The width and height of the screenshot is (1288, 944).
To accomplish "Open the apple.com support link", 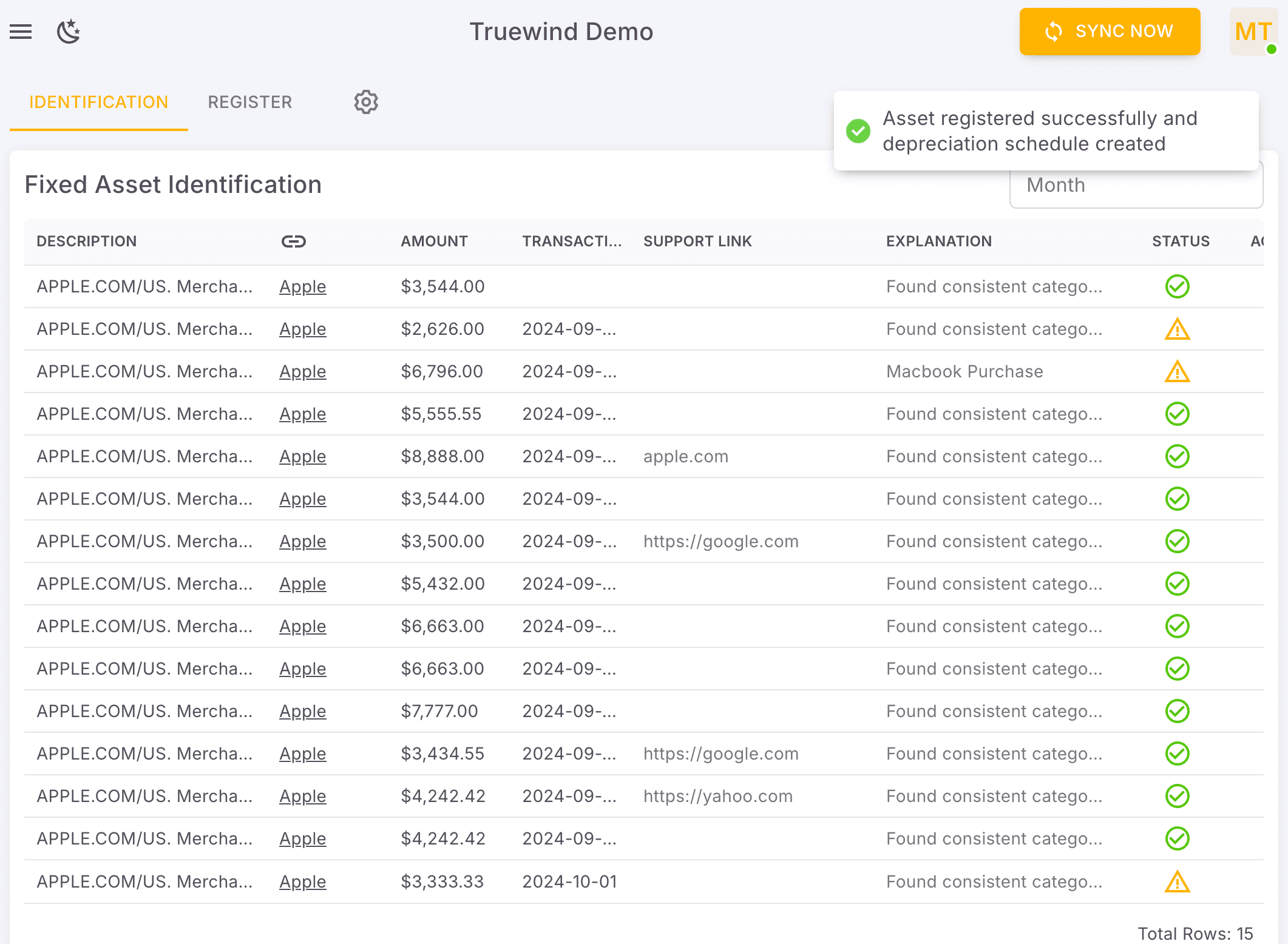I will (685, 456).
